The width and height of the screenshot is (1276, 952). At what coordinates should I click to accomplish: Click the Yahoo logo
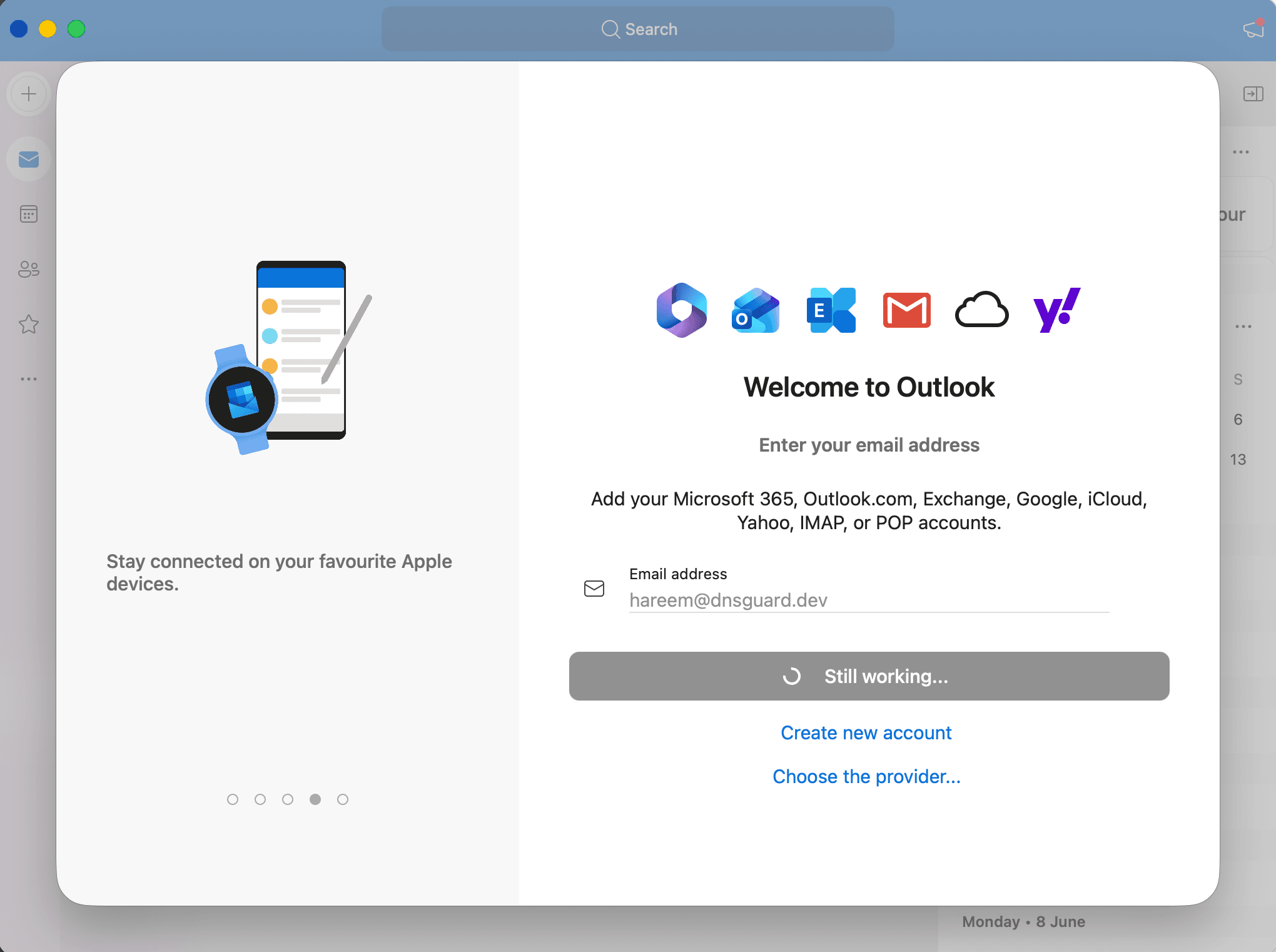[1056, 310]
